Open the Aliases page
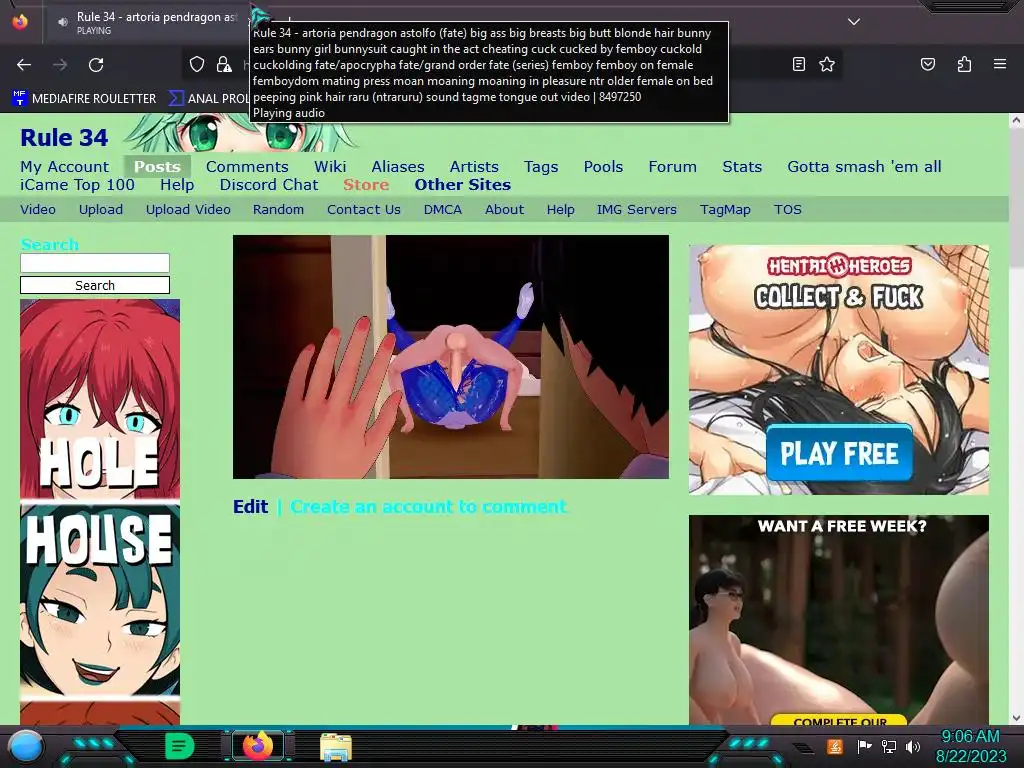The height and width of the screenshot is (768, 1024). [x=398, y=167]
